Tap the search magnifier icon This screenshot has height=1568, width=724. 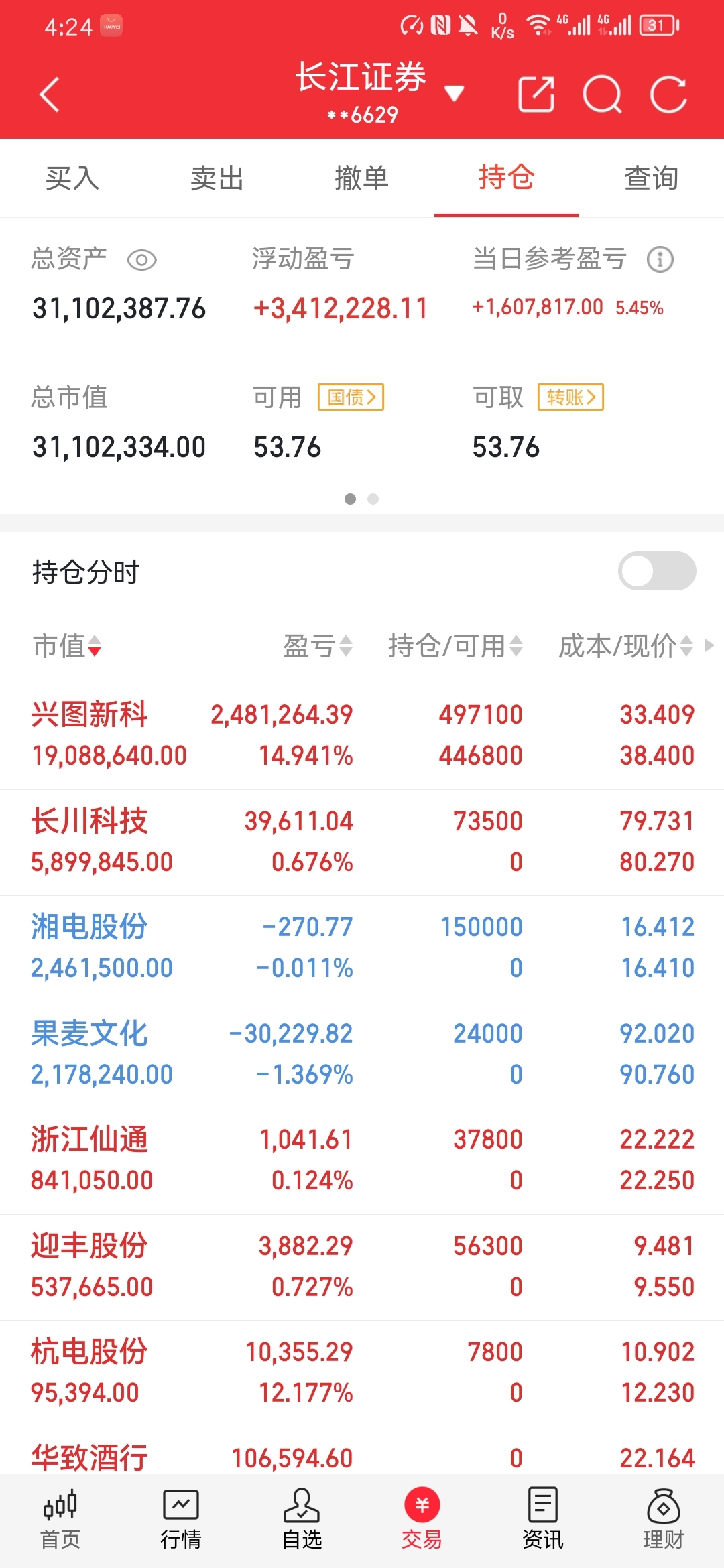[602, 94]
